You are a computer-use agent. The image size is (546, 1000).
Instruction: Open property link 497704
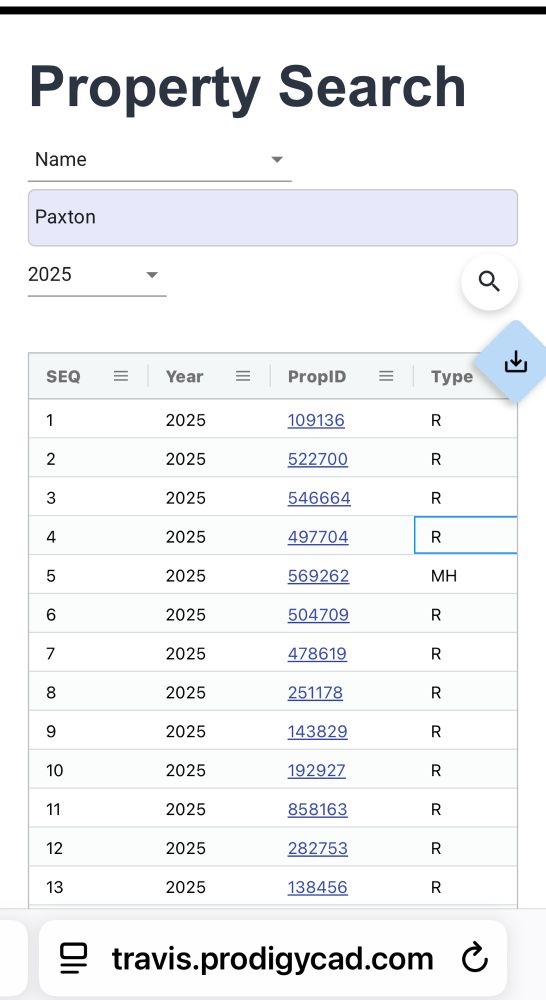click(318, 537)
